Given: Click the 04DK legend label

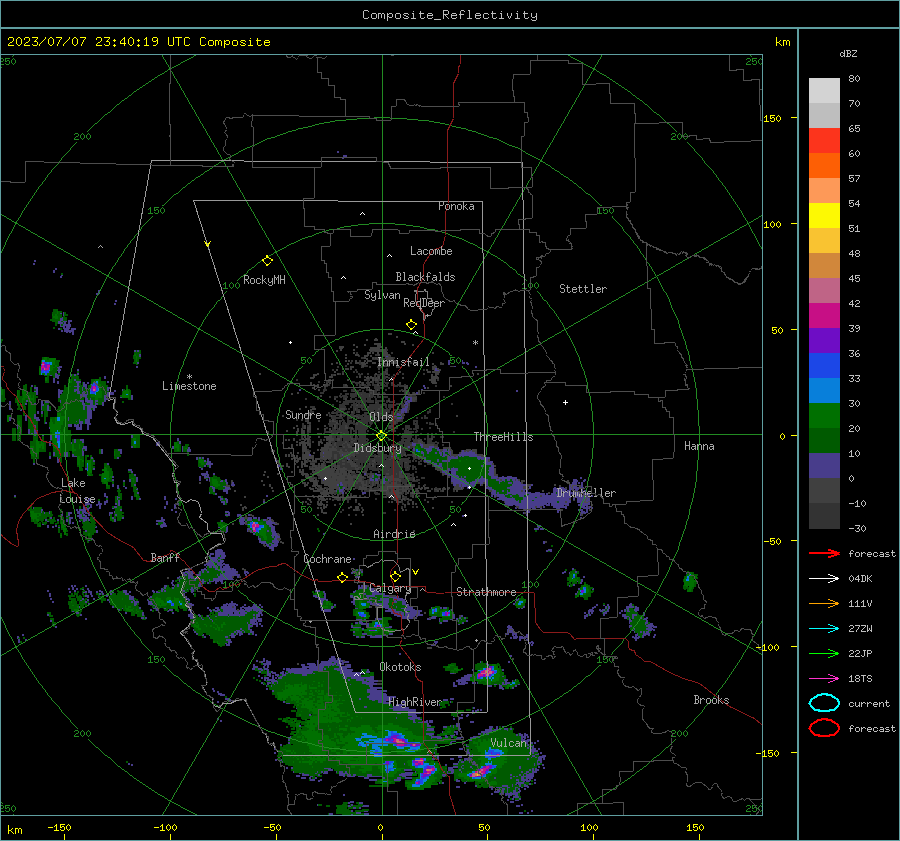Looking at the screenshot, I should coord(860,578).
